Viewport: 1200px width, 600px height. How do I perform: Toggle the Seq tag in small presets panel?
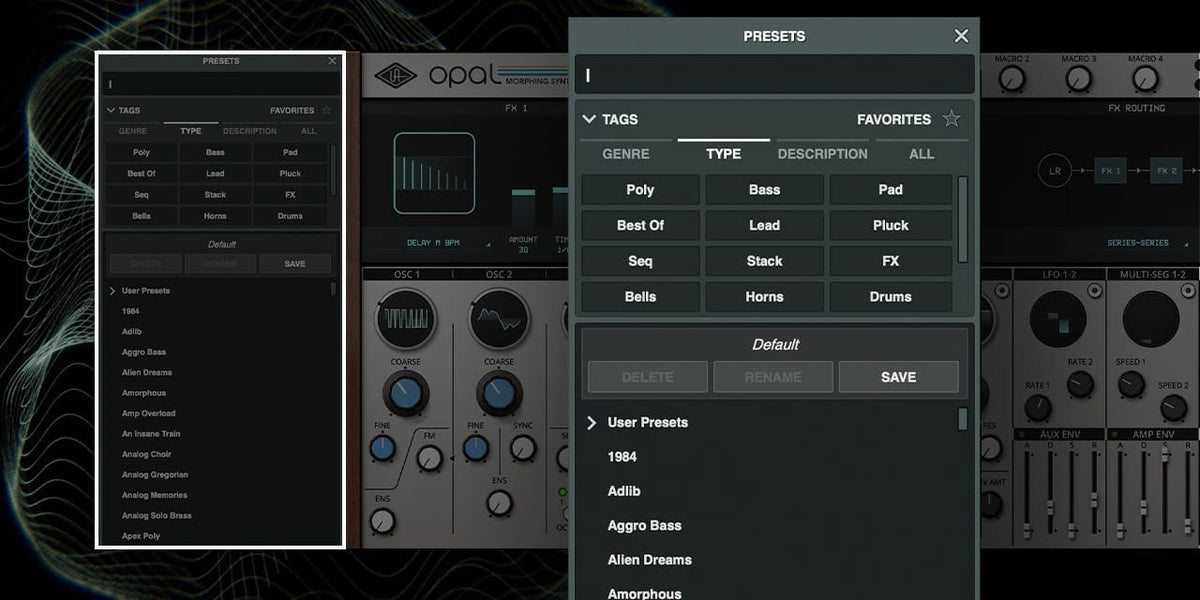click(141, 195)
